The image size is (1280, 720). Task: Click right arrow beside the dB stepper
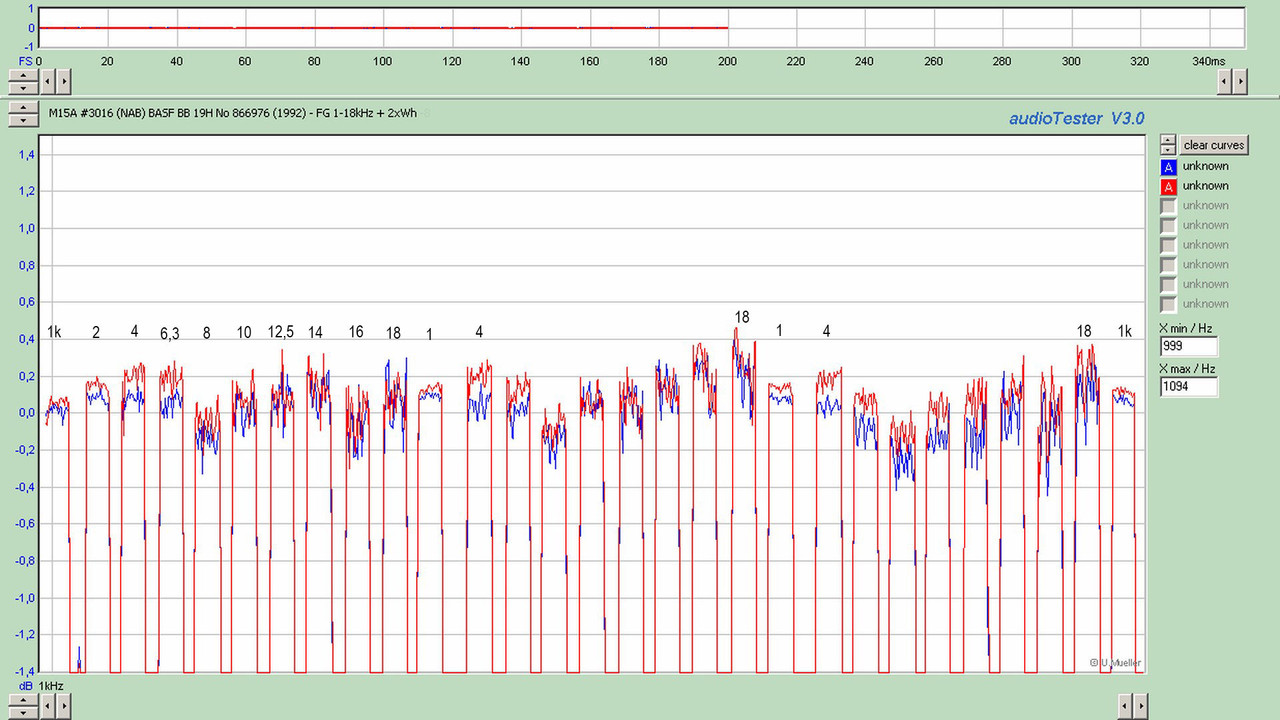tap(63, 706)
